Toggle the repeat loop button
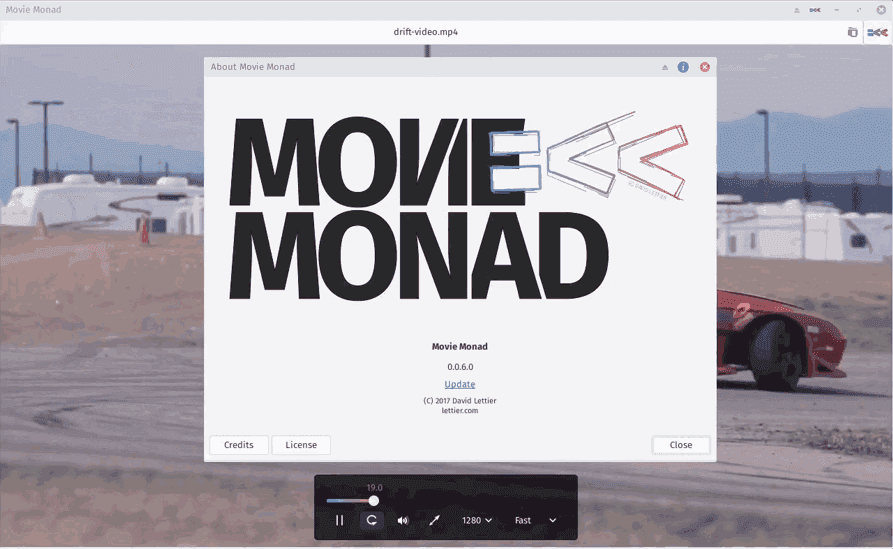The height and width of the screenshot is (549, 893). [x=371, y=520]
